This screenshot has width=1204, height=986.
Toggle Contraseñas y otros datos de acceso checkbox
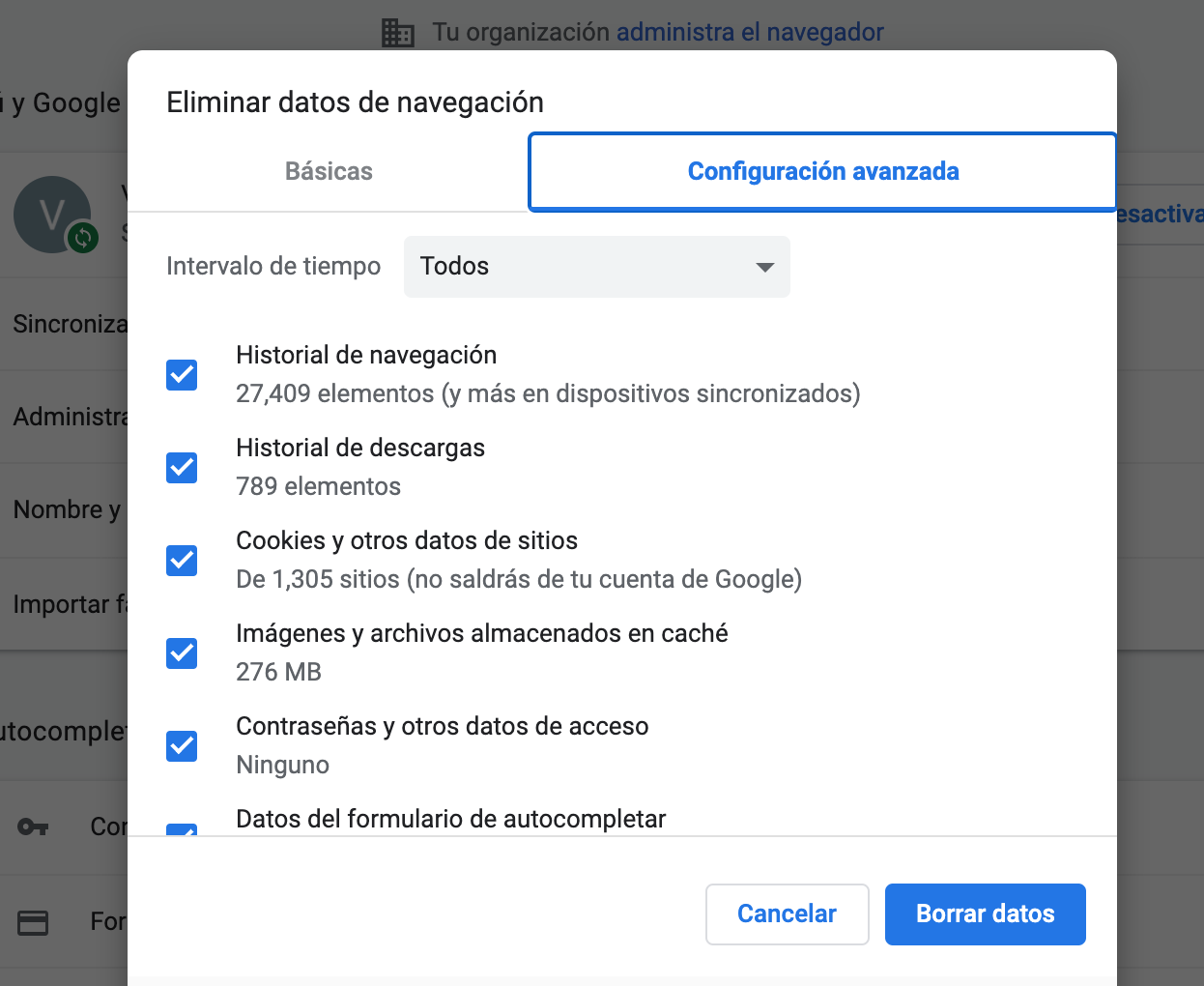click(182, 745)
